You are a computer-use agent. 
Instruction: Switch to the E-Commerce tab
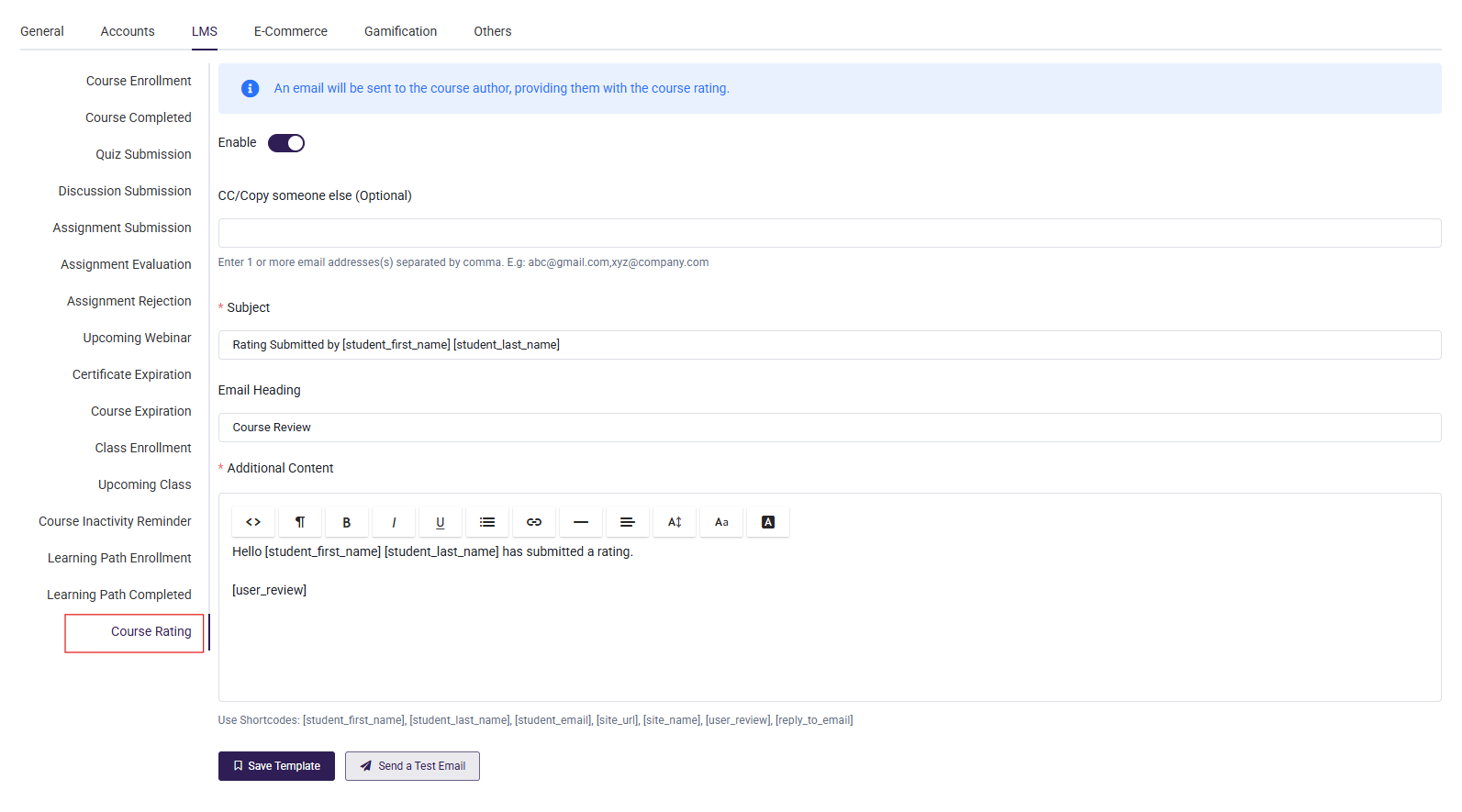pyautogui.click(x=290, y=31)
